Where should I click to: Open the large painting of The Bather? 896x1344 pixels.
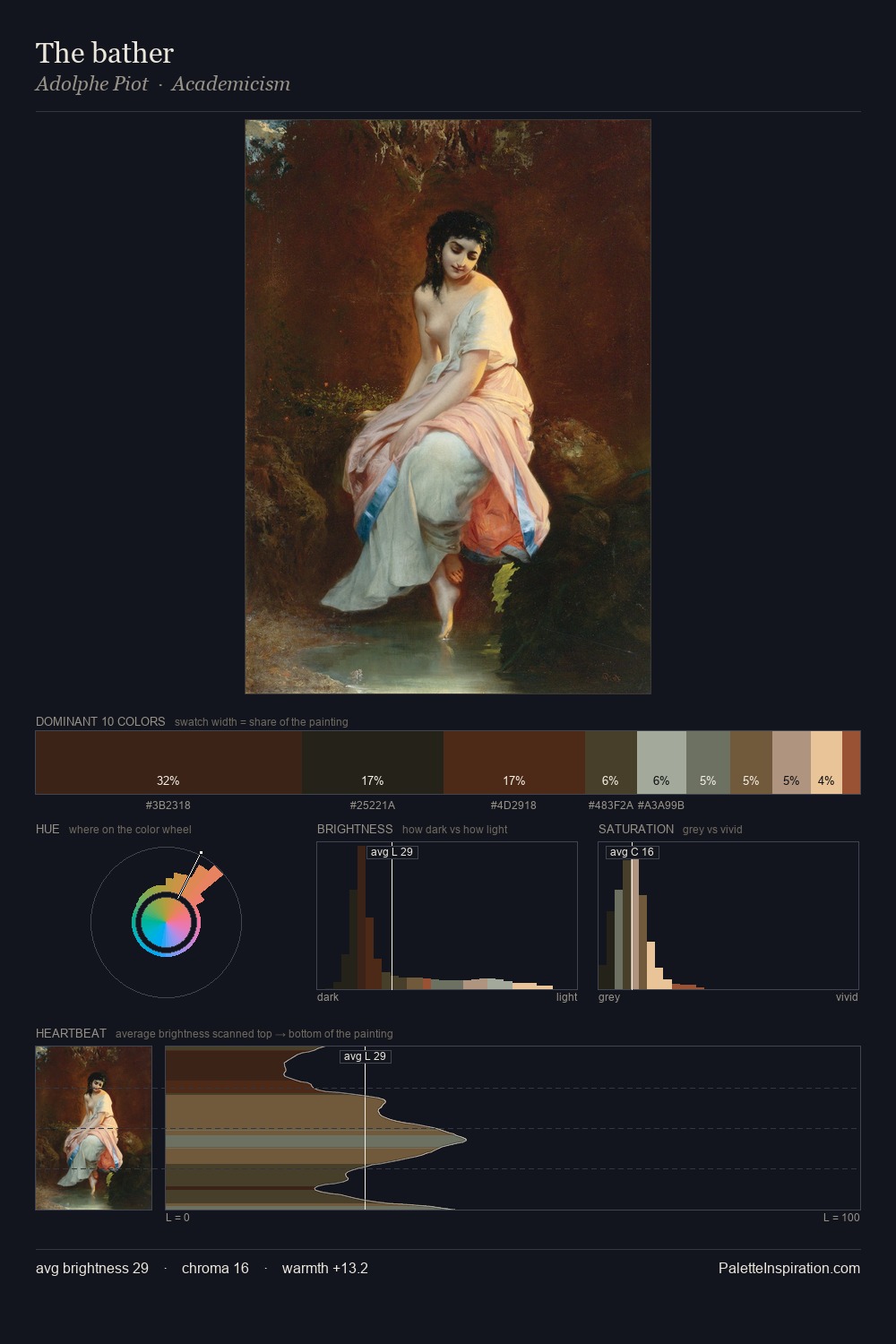[x=448, y=407]
